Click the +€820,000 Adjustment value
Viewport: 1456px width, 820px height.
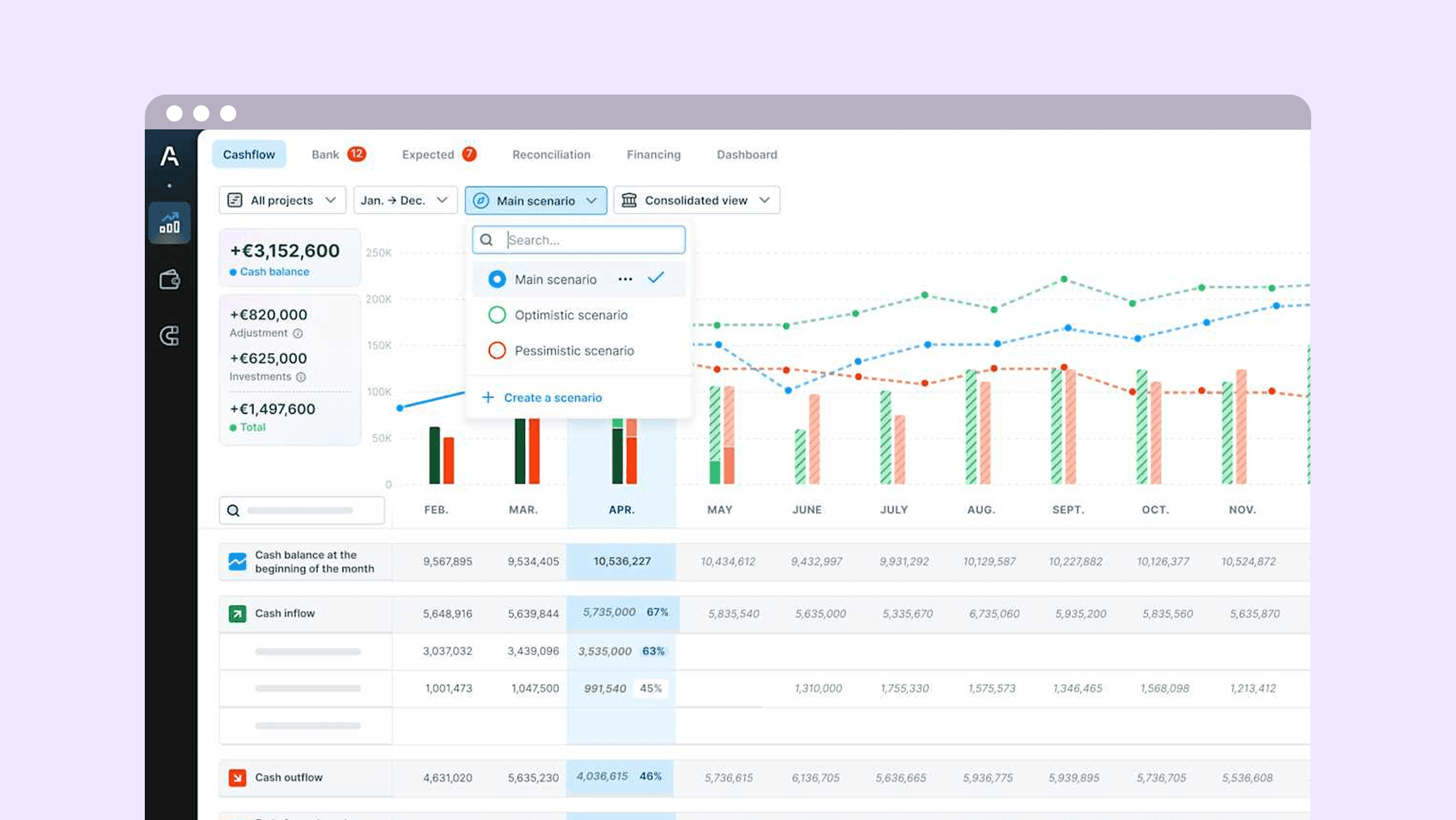pos(269,315)
